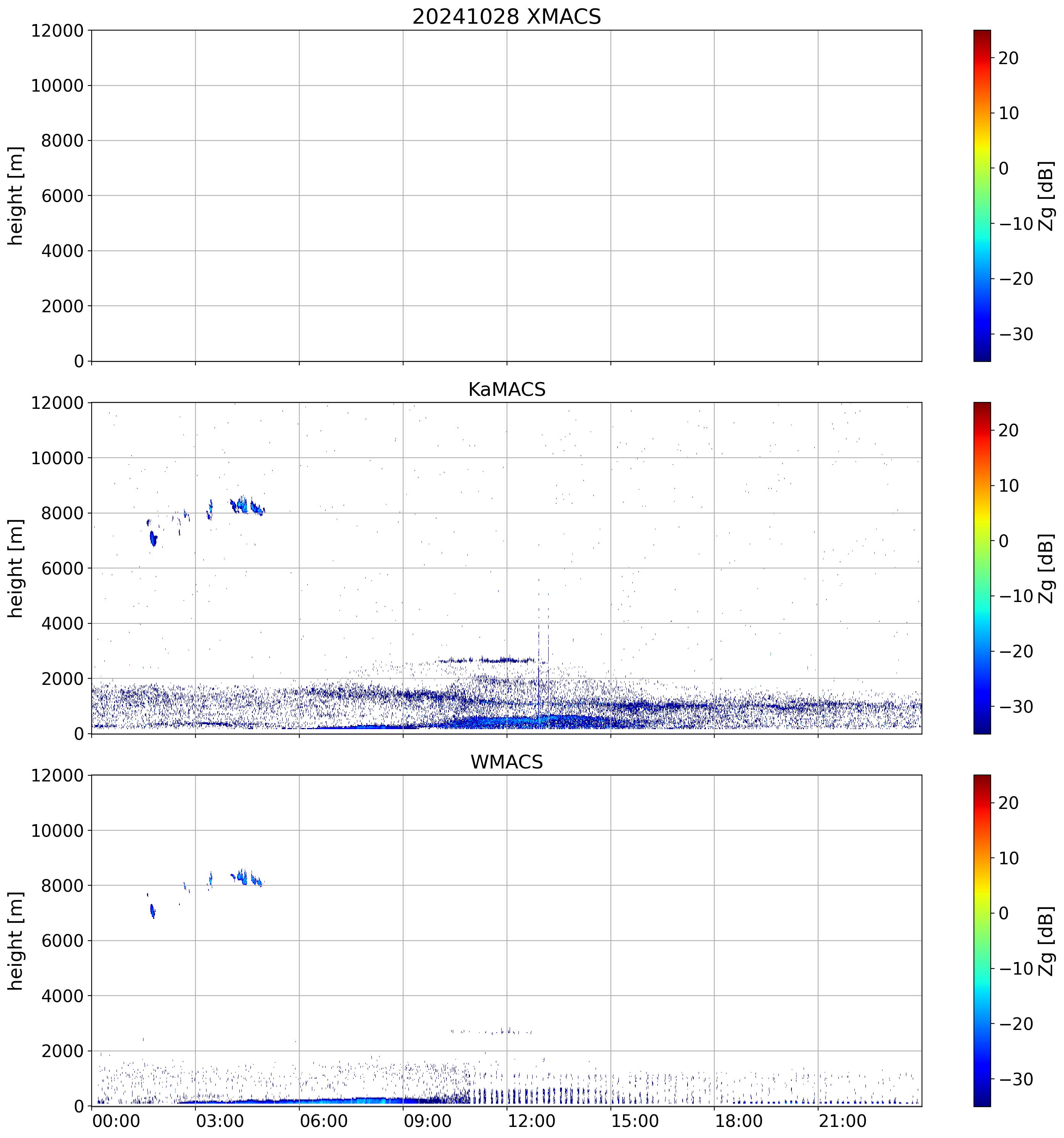Click the top panel's Zg colorbar
Viewport: 1064px width, 1138px height.
point(982,195)
